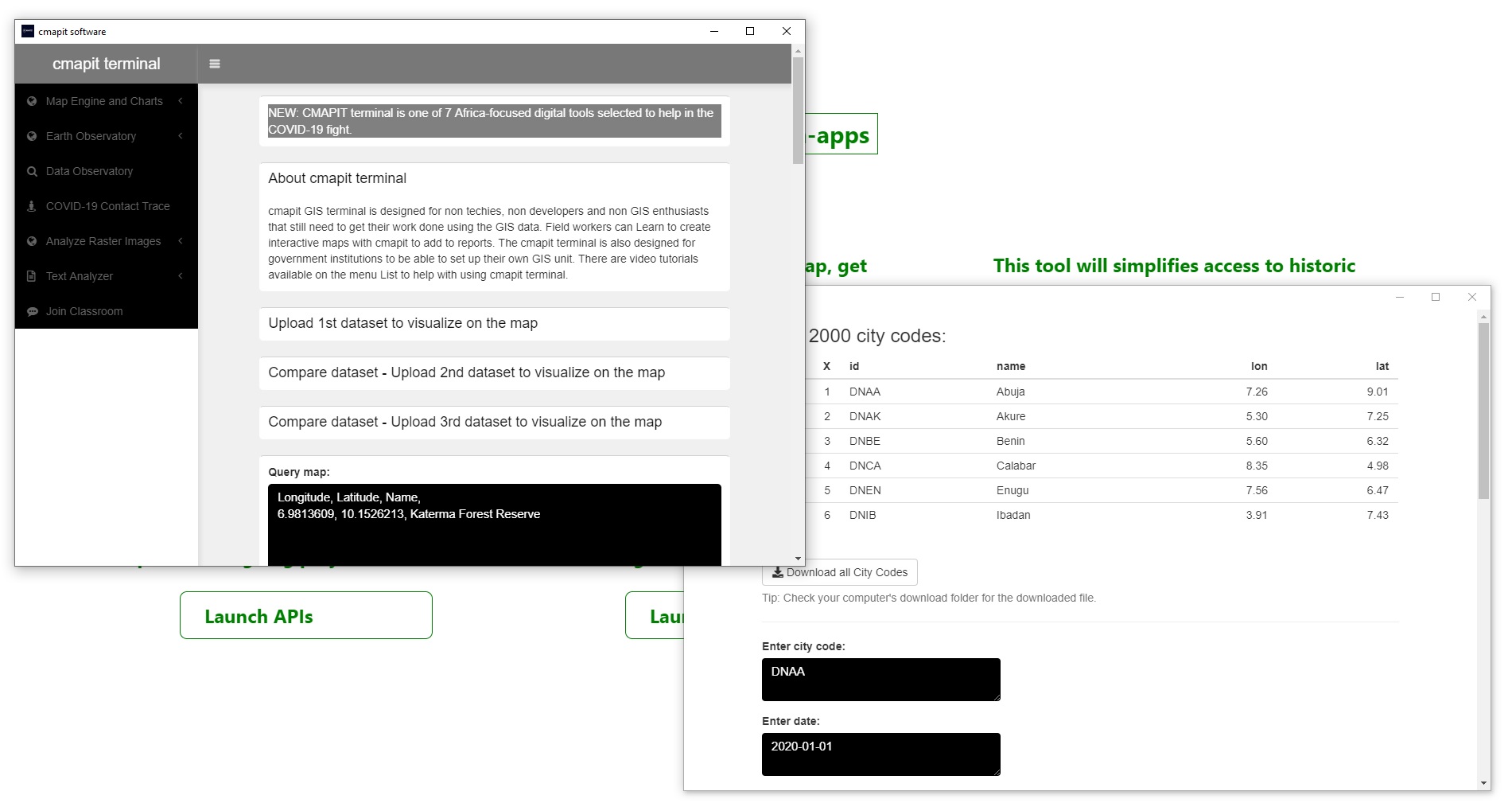Click the Enter date input field
Viewport: 1512px width, 803px height.
pyautogui.click(x=881, y=754)
